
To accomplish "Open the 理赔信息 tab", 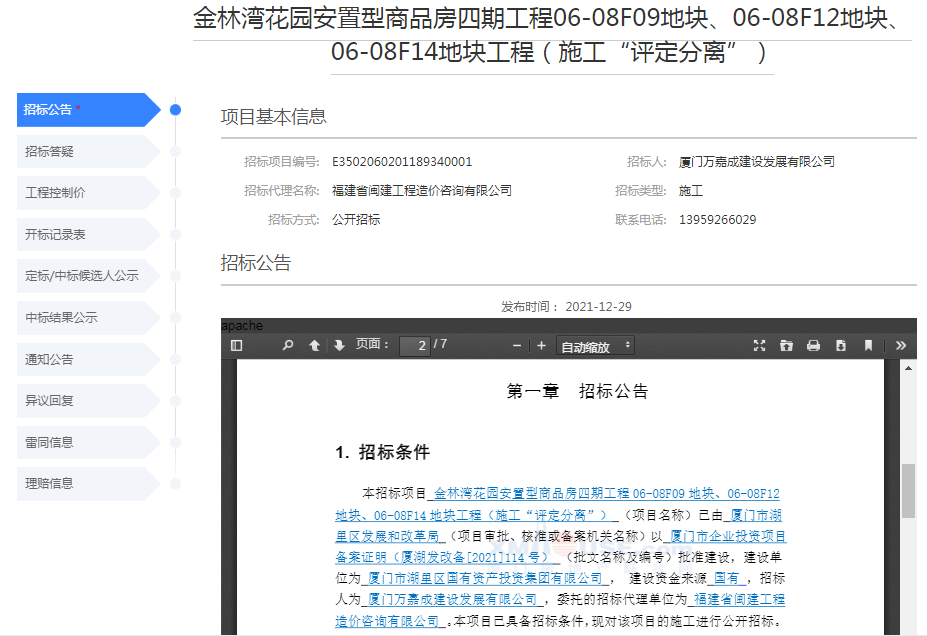I will (89, 484).
